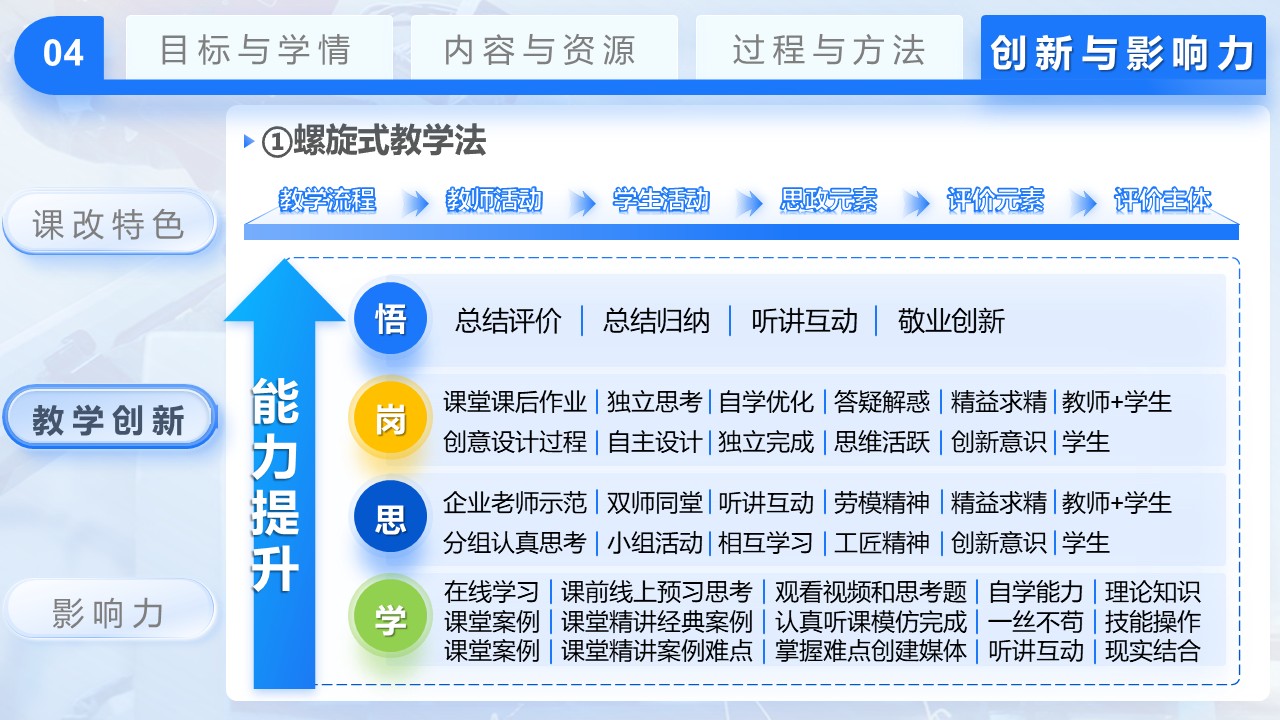
Task: Go to the 过程与方法 tab
Action: click(x=829, y=49)
